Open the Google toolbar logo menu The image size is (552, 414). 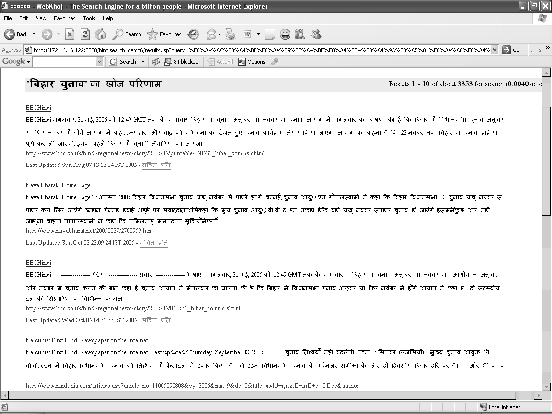point(16,62)
